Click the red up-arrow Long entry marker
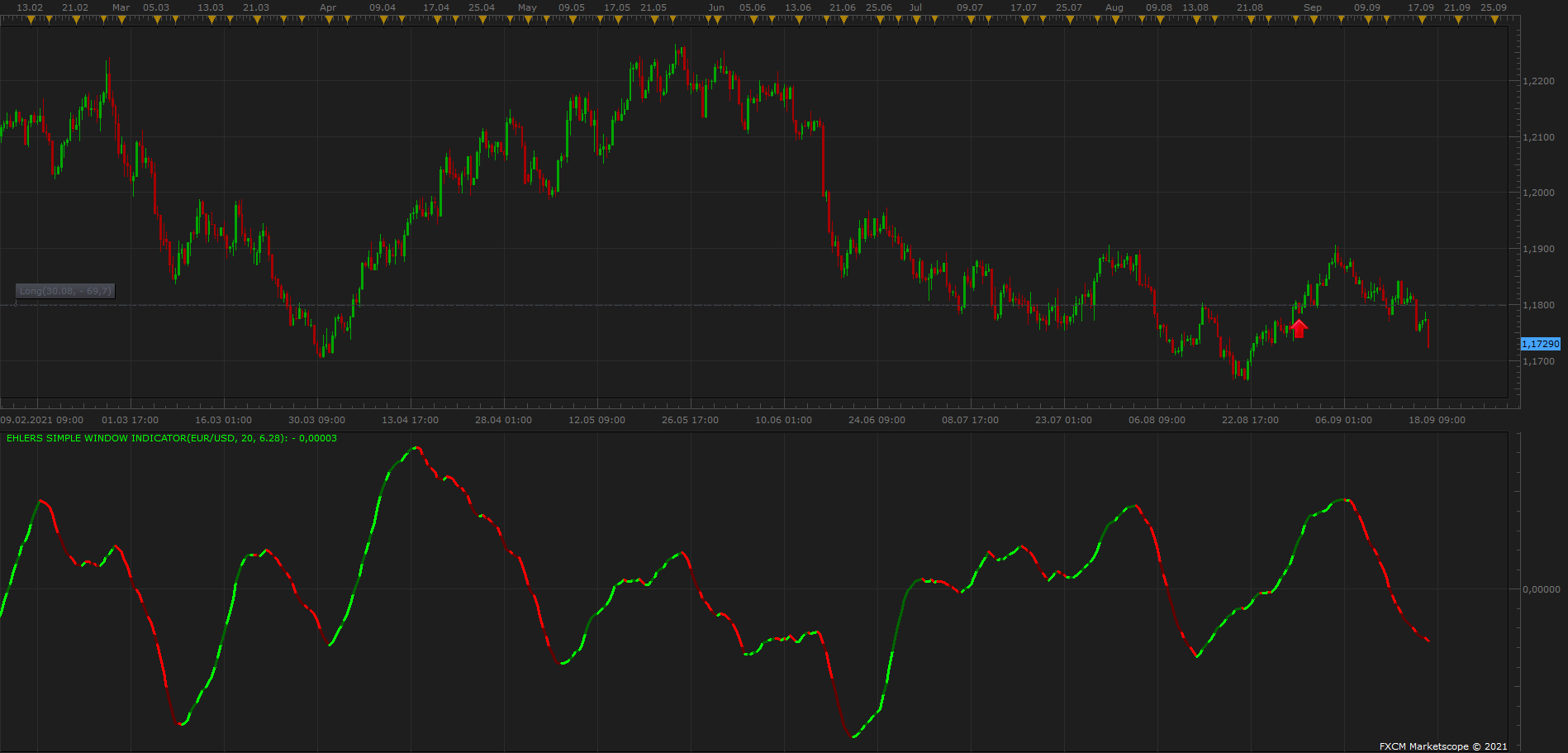1568x753 pixels. pyautogui.click(x=1299, y=328)
